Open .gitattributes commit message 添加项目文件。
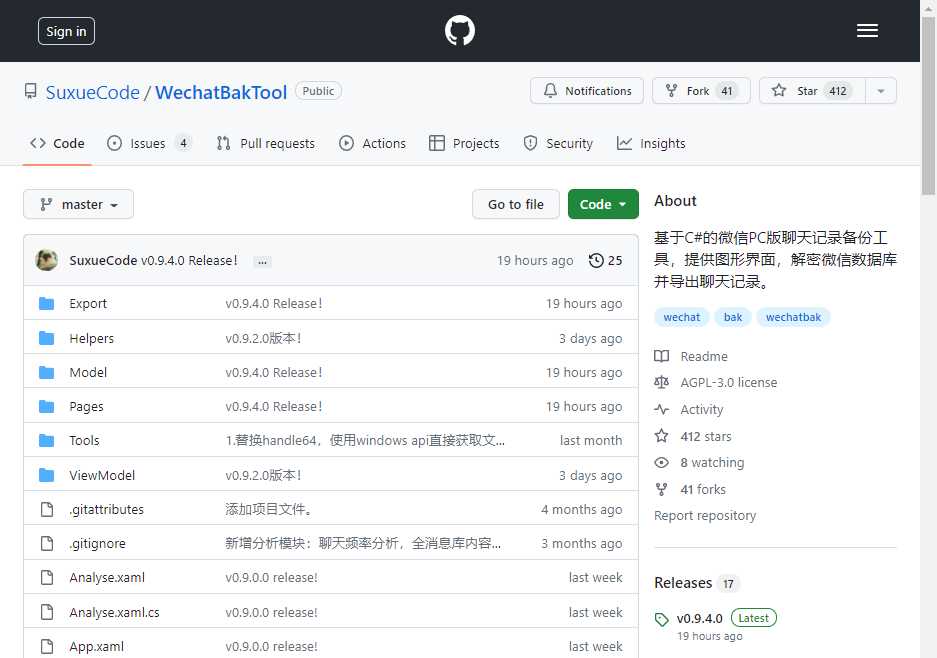The height and width of the screenshot is (658, 937). pyautogui.click(x=269, y=509)
